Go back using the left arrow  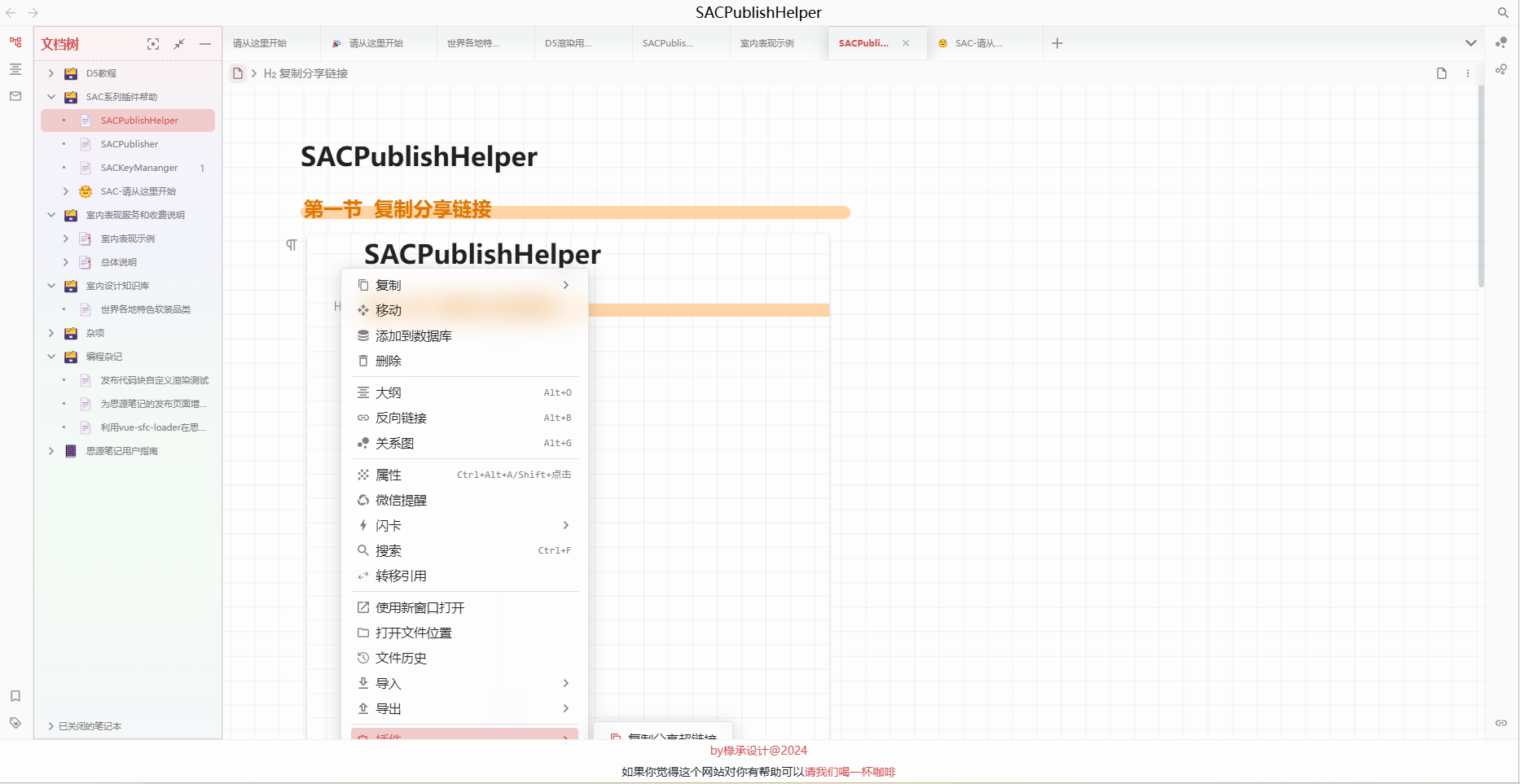pyautogui.click(x=11, y=13)
